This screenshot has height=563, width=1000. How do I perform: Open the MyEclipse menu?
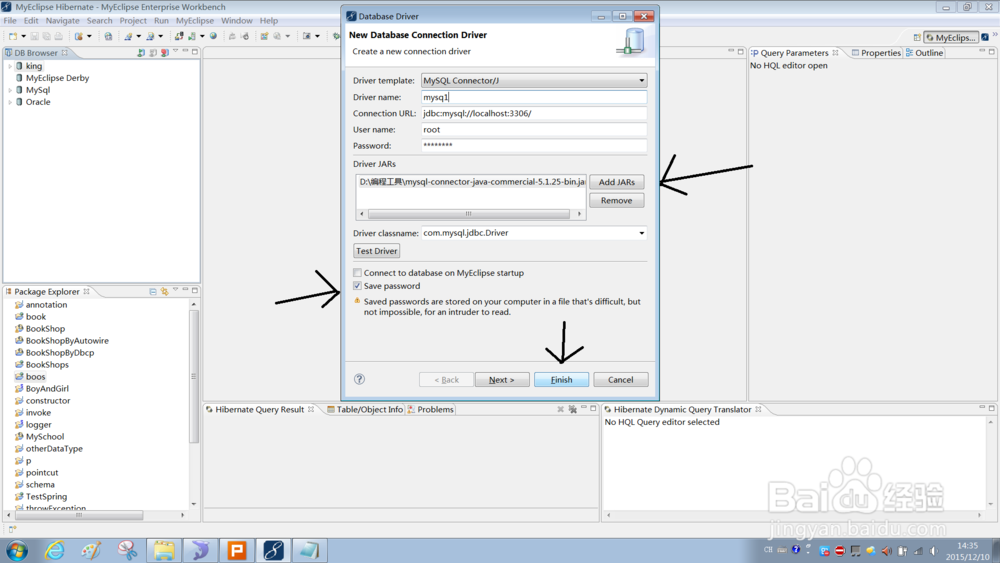[x=195, y=20]
